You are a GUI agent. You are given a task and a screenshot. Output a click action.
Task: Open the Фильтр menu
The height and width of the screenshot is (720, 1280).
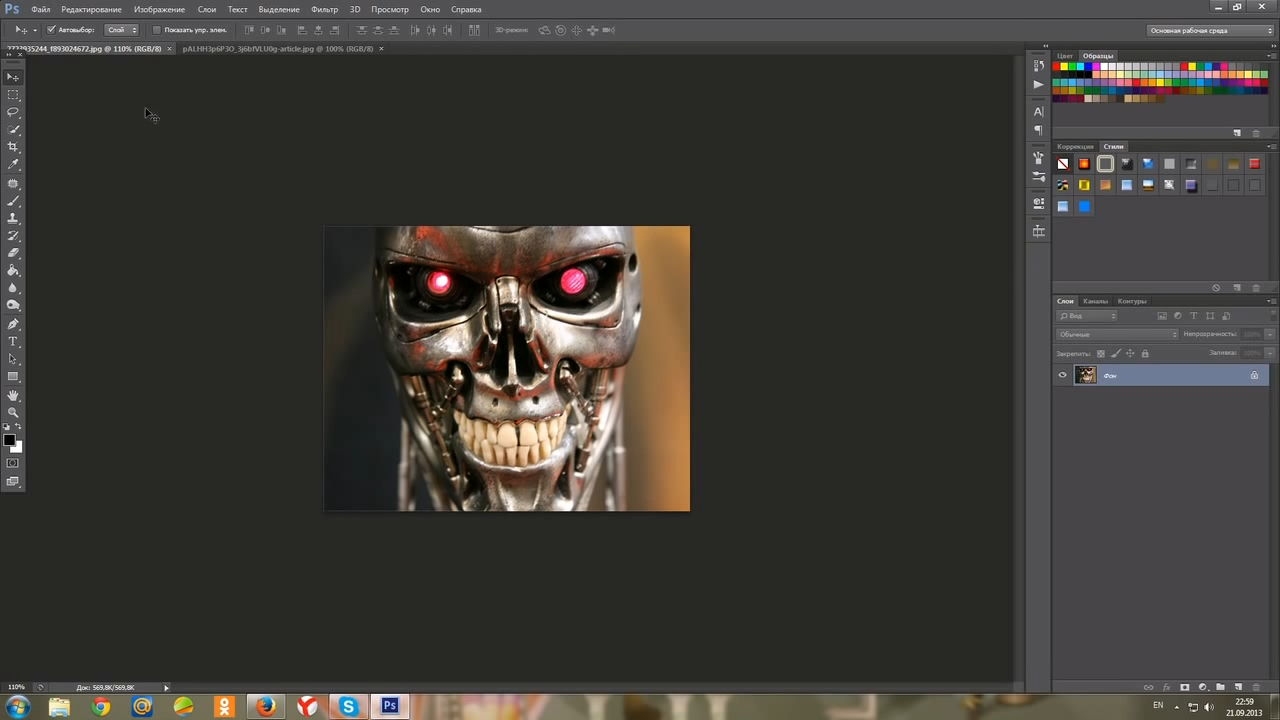[x=324, y=9]
